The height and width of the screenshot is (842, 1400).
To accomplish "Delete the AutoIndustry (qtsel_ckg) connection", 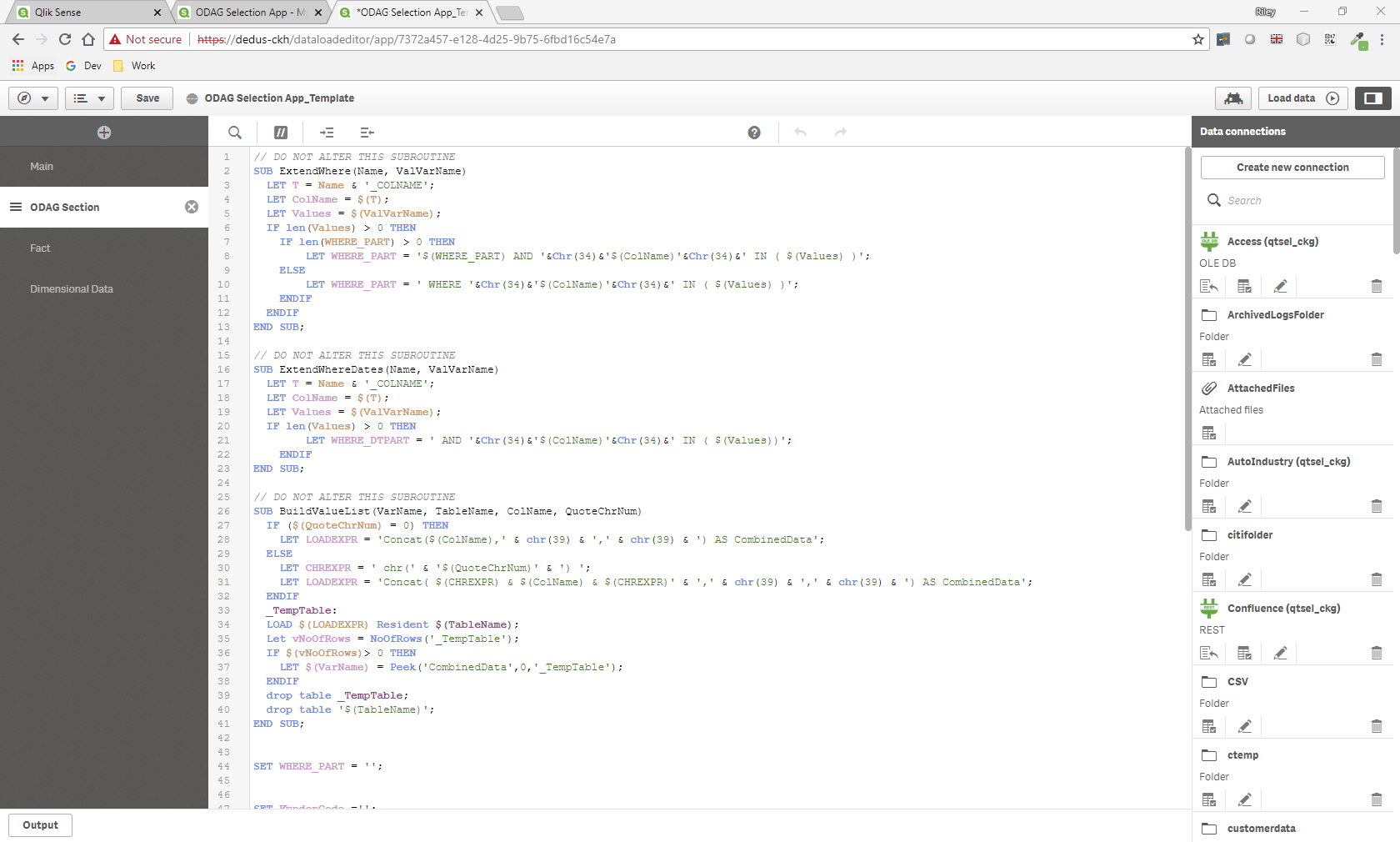I will tap(1377, 506).
